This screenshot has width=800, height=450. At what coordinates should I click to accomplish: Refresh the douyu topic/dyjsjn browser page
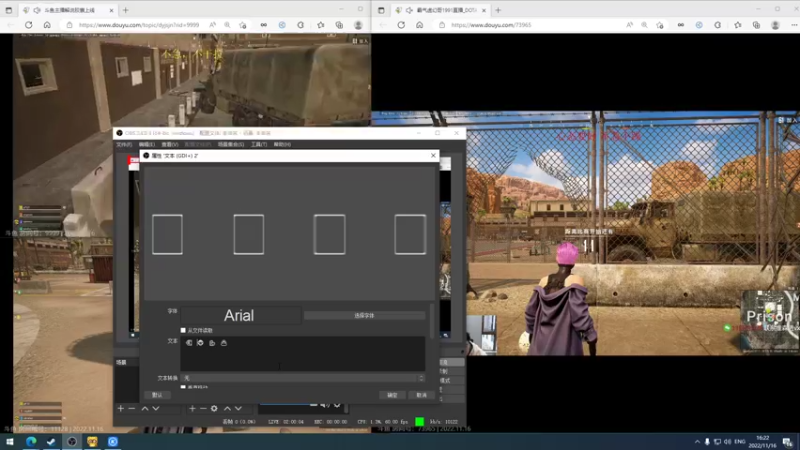click(29, 24)
